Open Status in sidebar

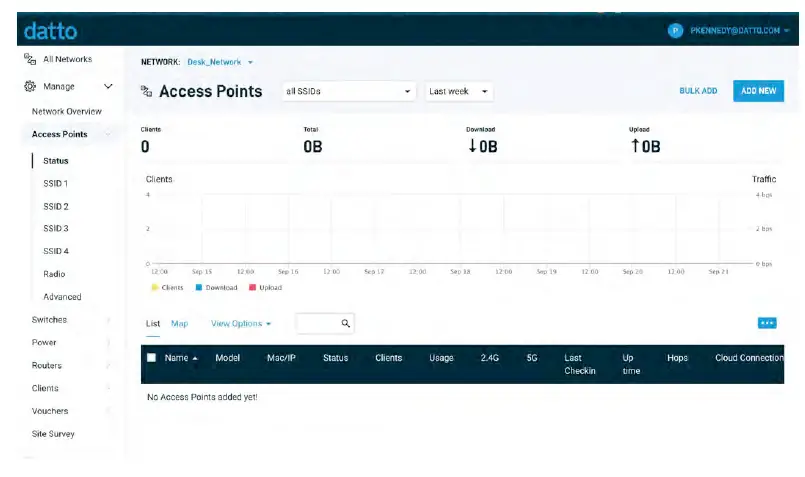coord(55,161)
